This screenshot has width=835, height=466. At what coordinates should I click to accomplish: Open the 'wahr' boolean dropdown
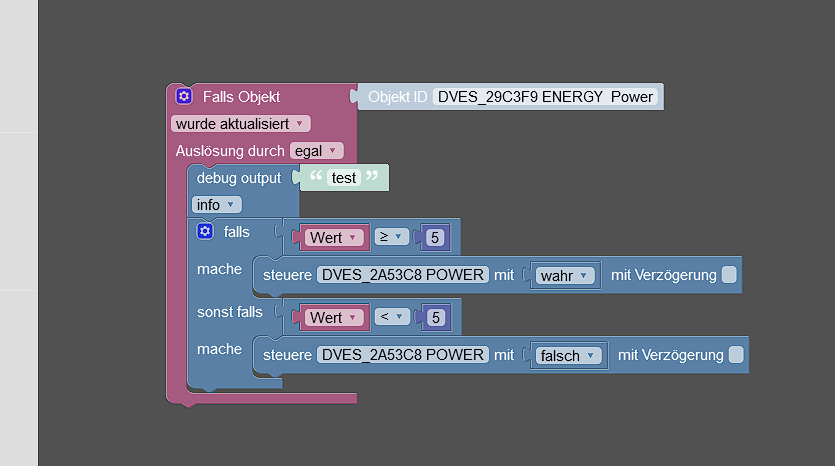click(564, 276)
